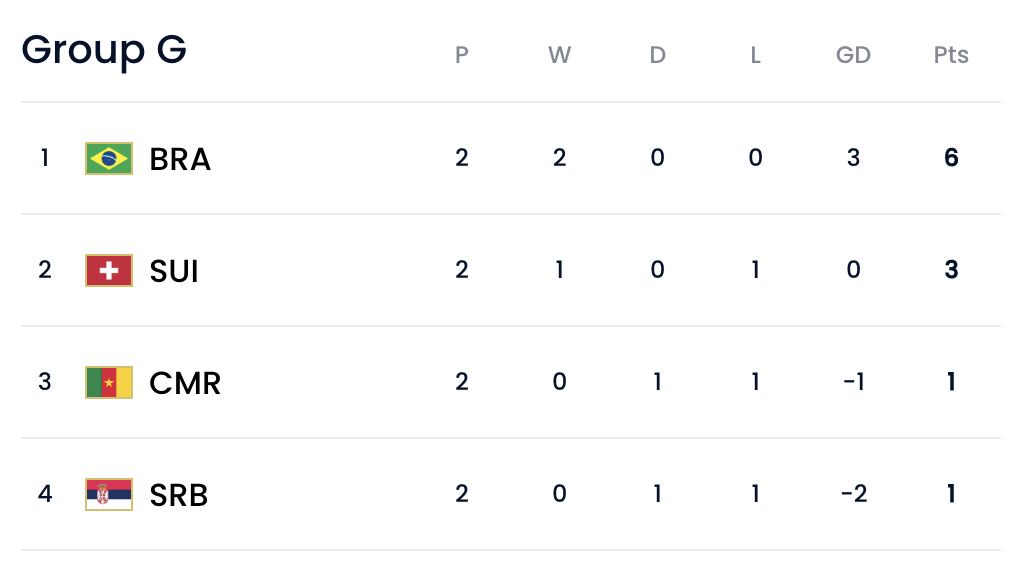
Task: Click Brazil's 6 points value
Action: (x=951, y=158)
